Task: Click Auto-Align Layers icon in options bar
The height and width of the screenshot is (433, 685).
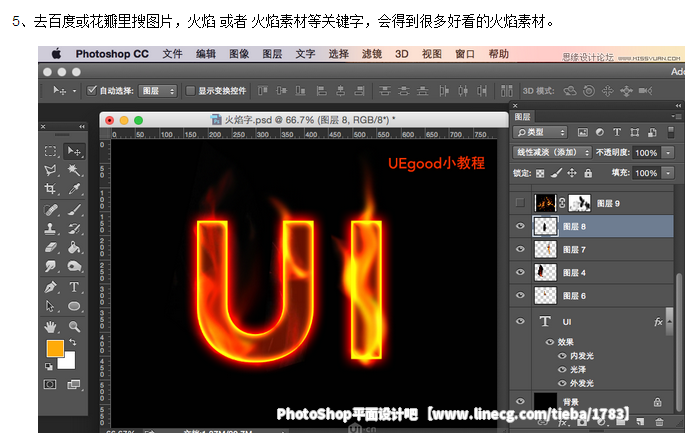Action: pyautogui.click(x=507, y=91)
